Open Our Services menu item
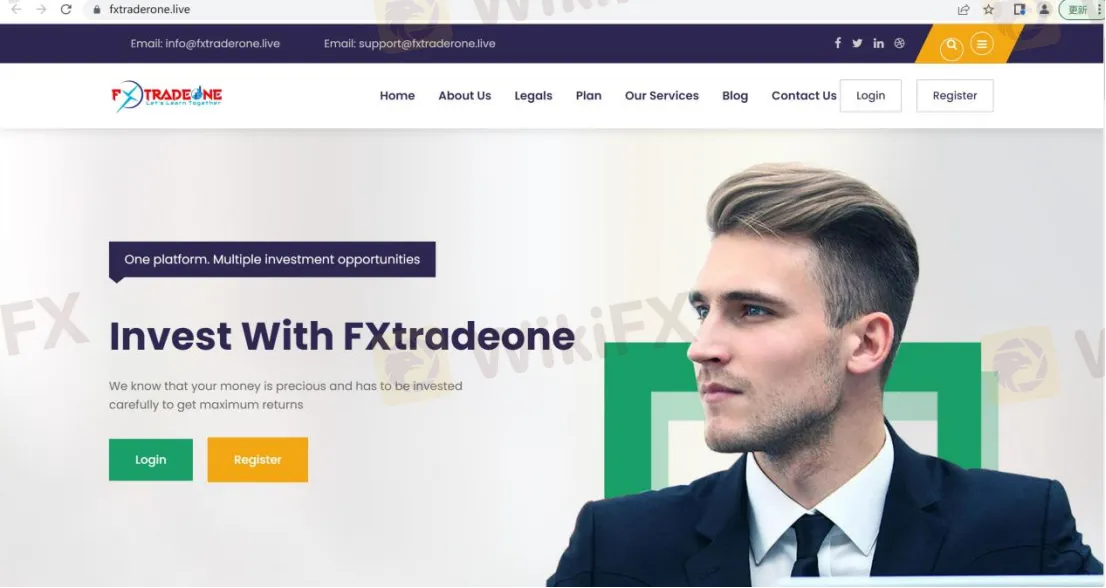 point(662,96)
